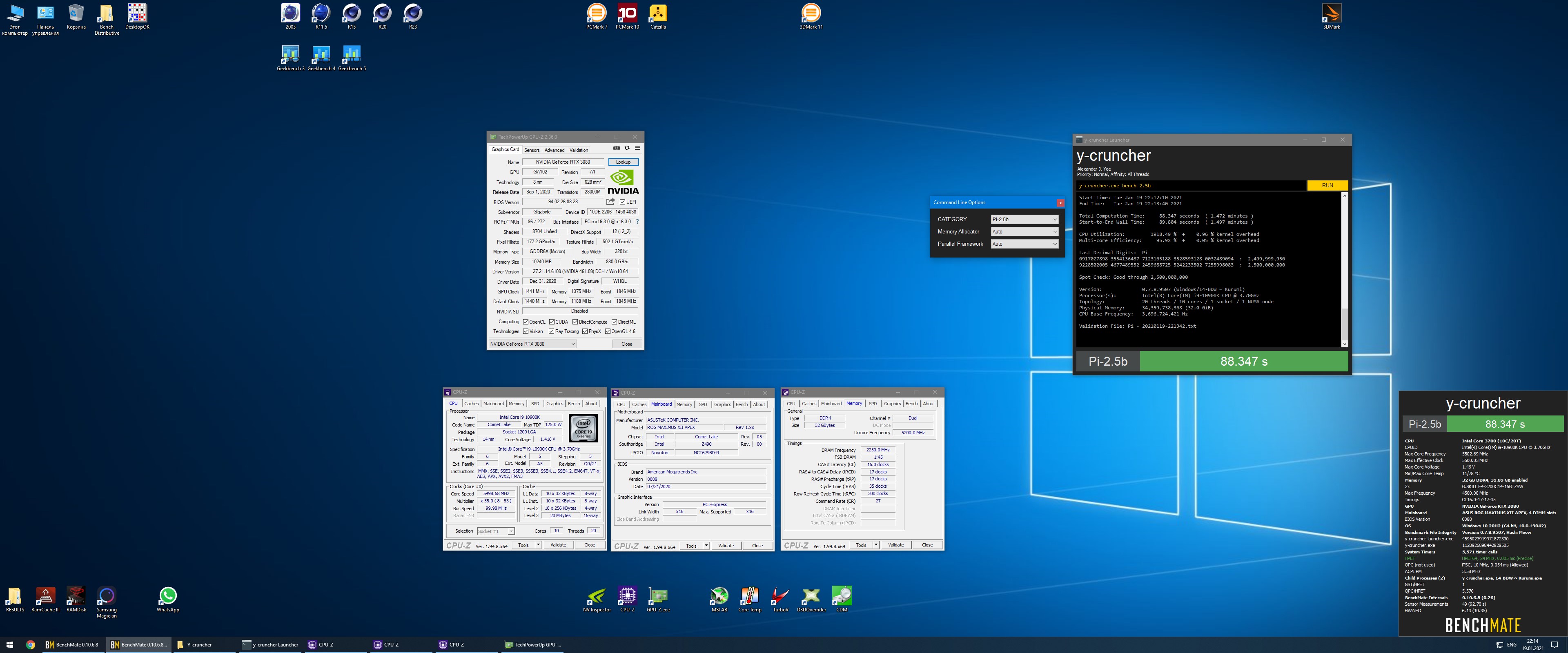This screenshot has height=653, width=1568.
Task: Open Parallel Framework dropdown
Action: pos(1025,243)
